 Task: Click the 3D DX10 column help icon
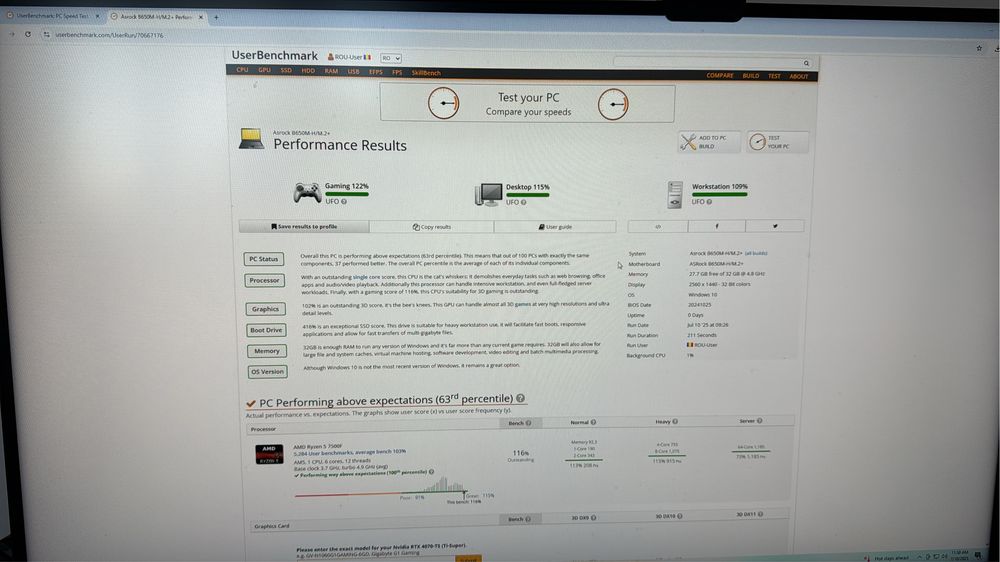(x=680, y=516)
